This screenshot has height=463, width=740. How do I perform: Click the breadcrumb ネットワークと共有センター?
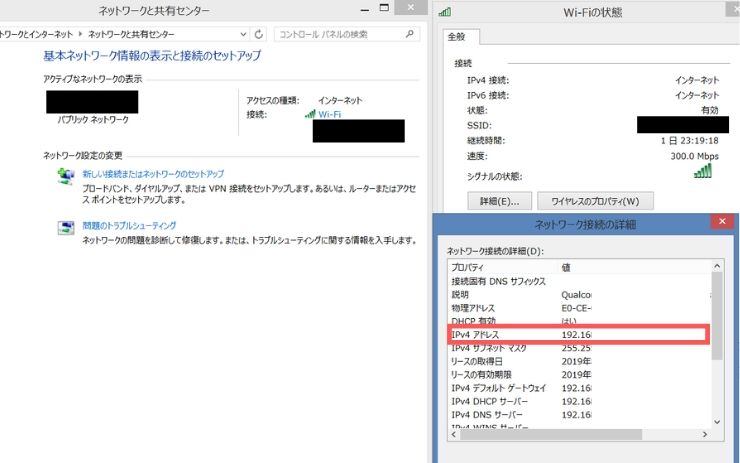131,34
